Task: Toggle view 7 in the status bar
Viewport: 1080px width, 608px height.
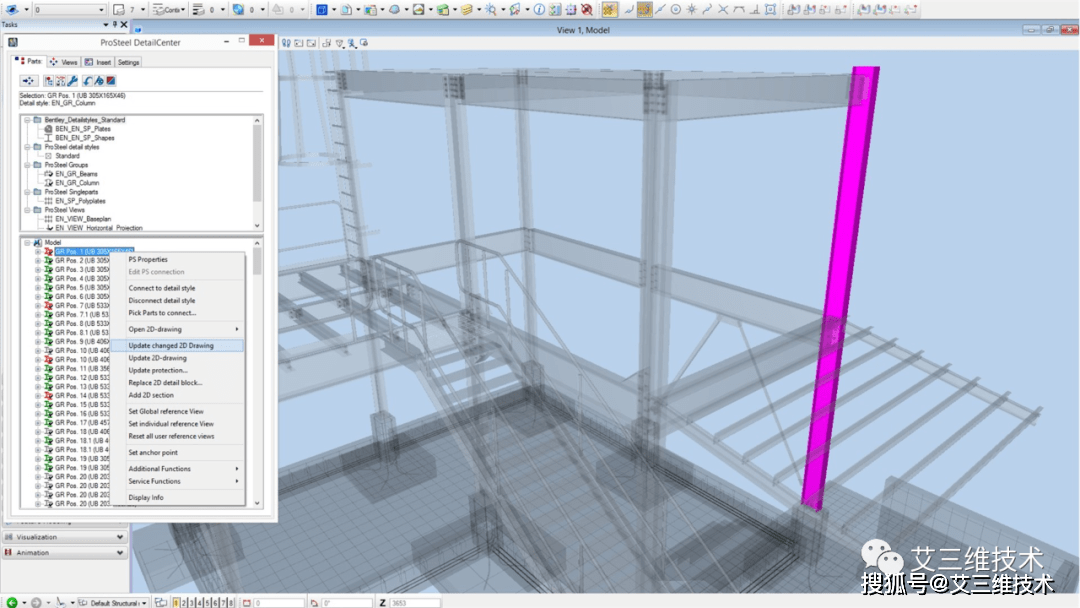Action: (x=222, y=602)
